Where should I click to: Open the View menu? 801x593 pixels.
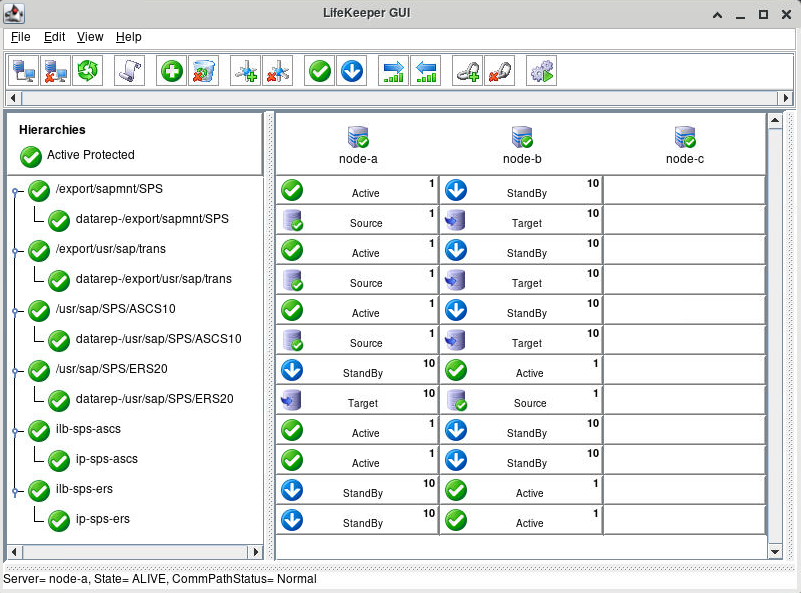click(90, 37)
